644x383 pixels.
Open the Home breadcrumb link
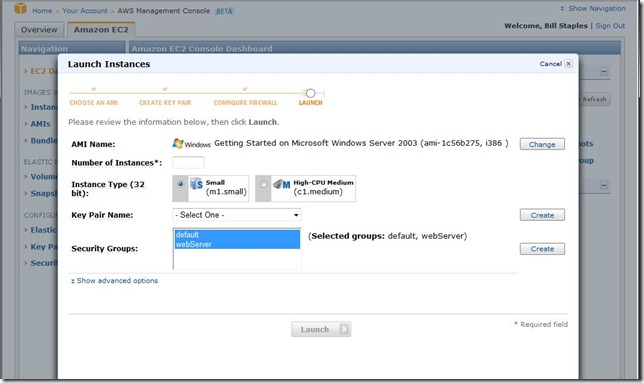(42, 11)
